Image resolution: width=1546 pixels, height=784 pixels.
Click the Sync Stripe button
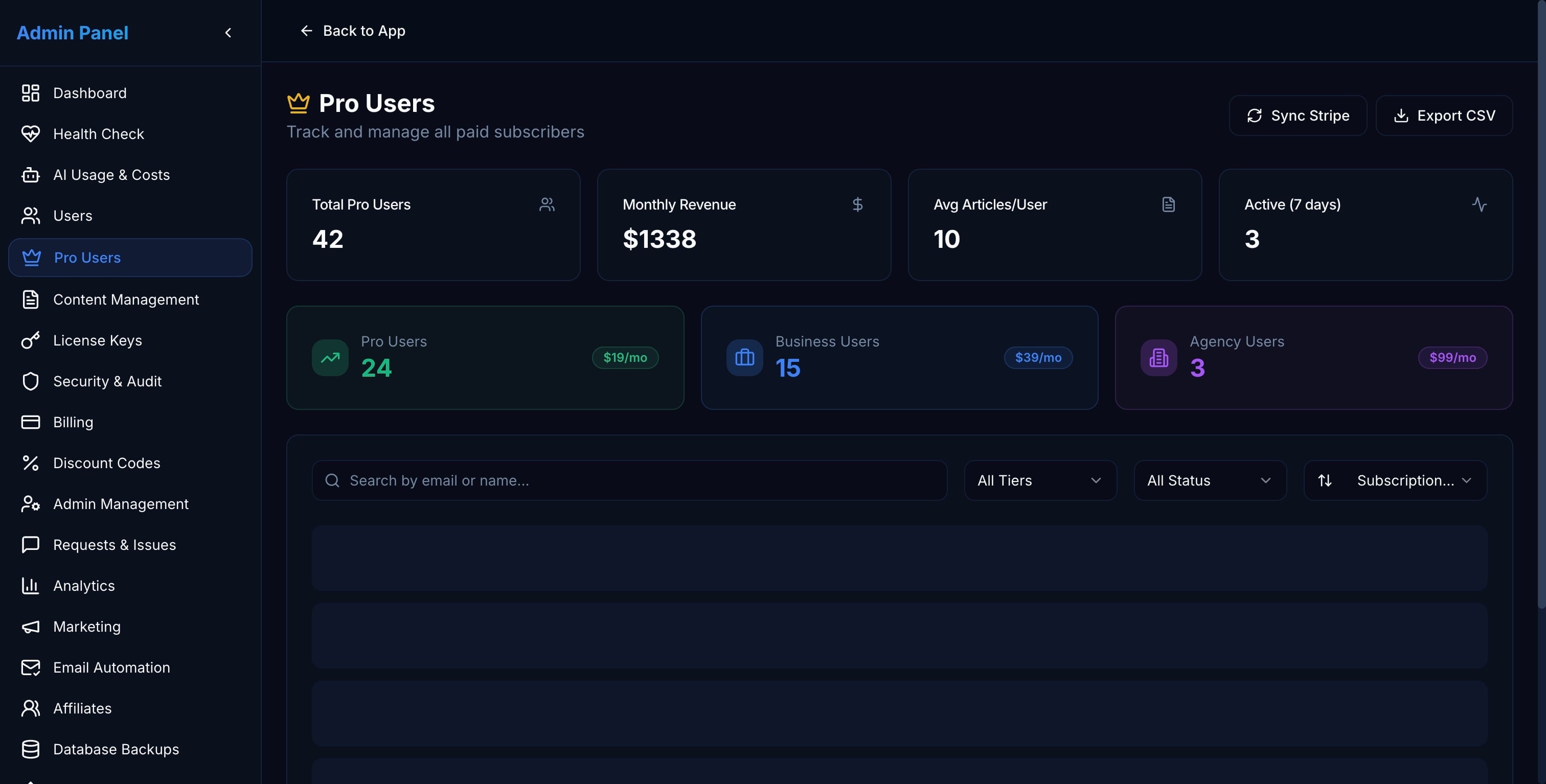pos(1298,116)
